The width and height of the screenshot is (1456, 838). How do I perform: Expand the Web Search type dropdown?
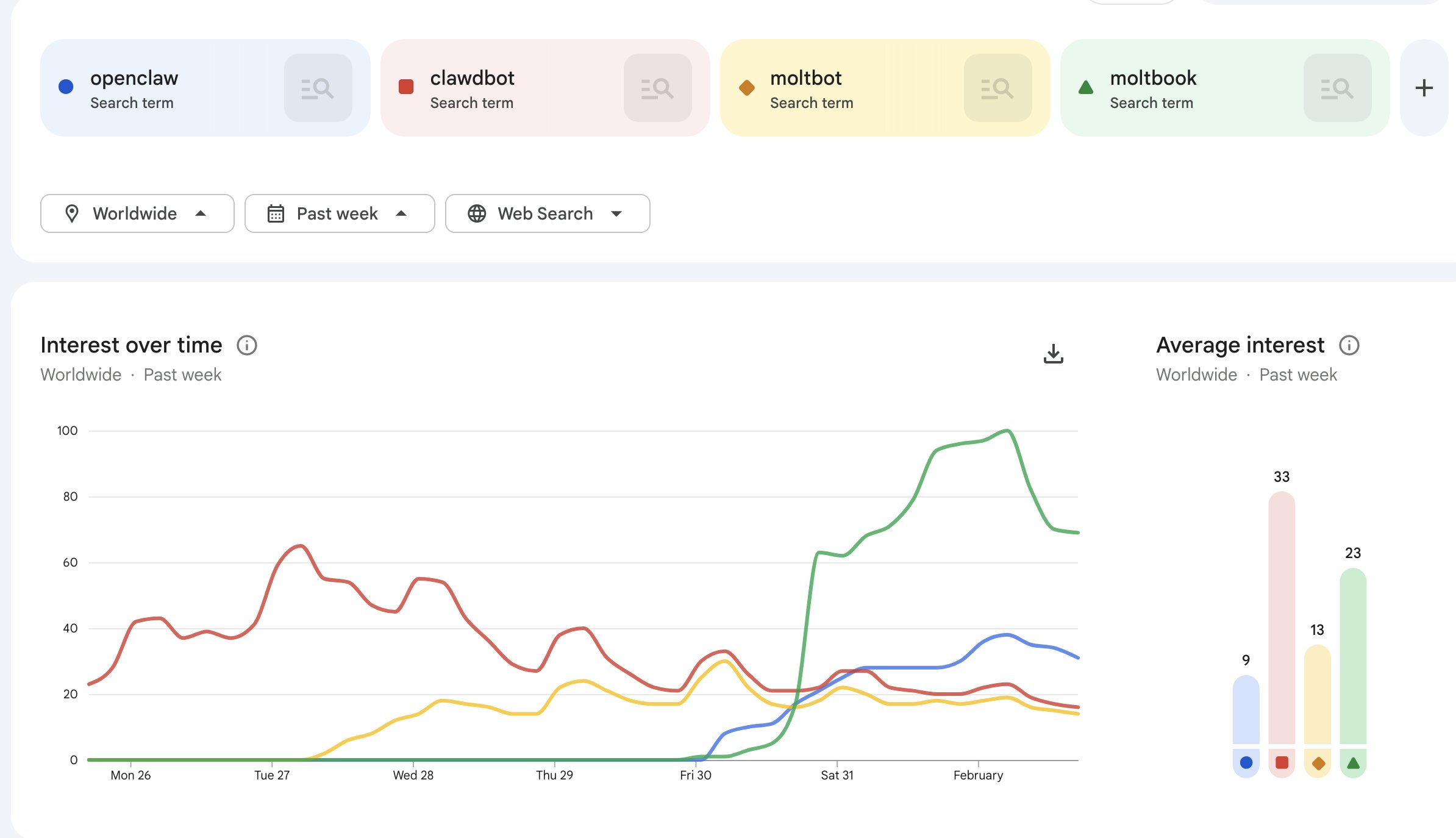coord(547,213)
